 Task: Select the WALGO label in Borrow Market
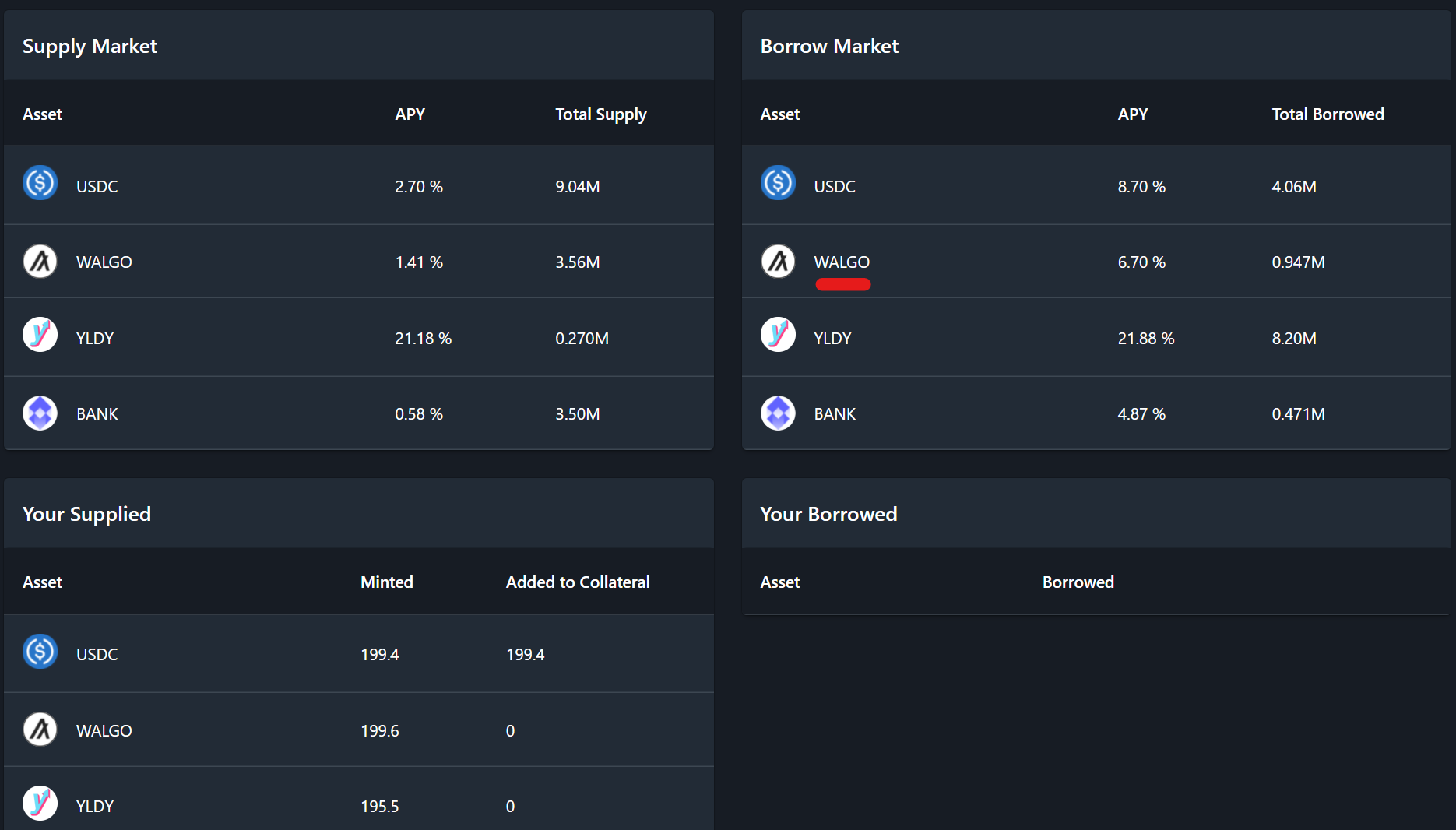[842, 262]
